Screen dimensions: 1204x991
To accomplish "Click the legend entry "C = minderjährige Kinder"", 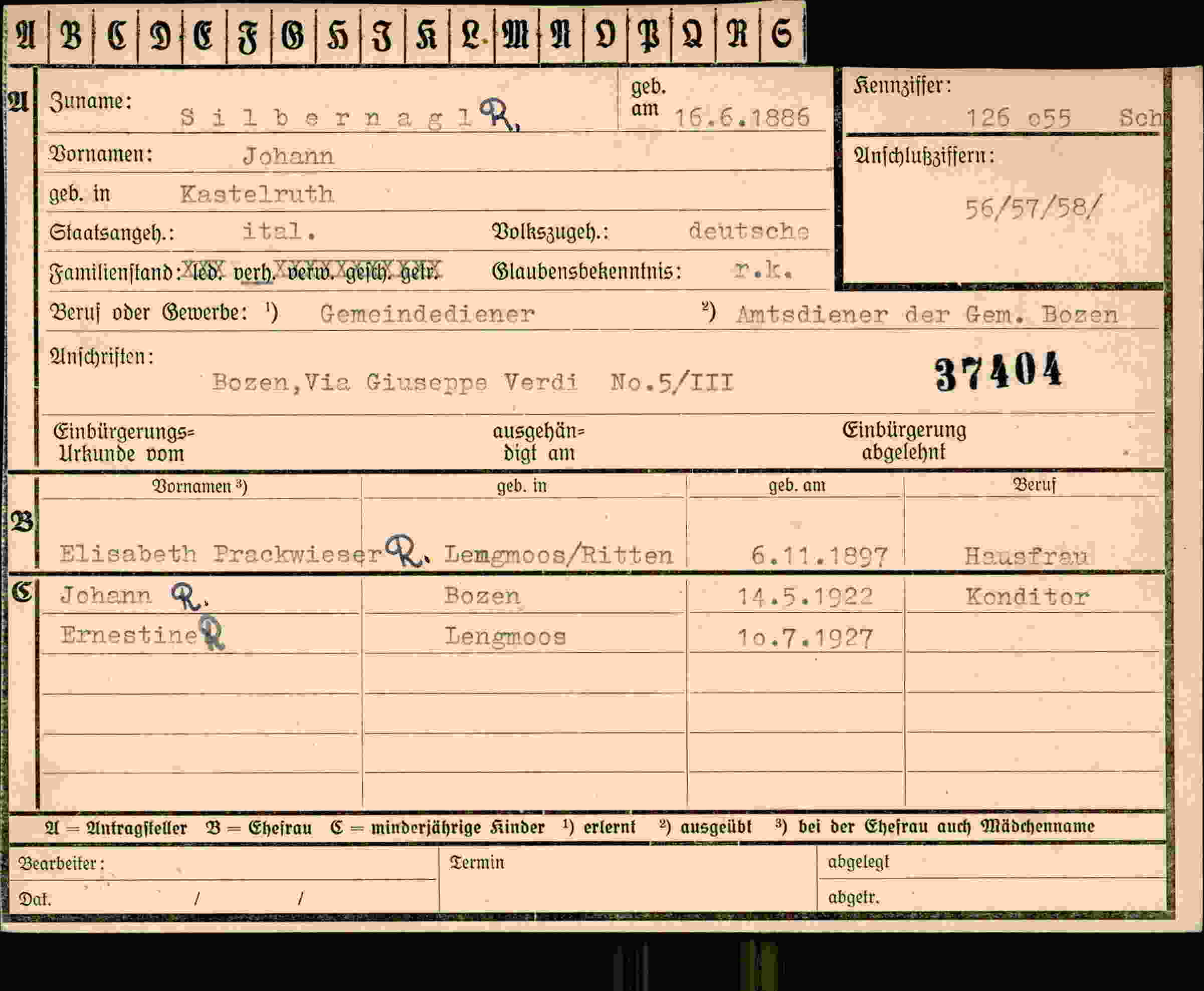I will (437, 827).
